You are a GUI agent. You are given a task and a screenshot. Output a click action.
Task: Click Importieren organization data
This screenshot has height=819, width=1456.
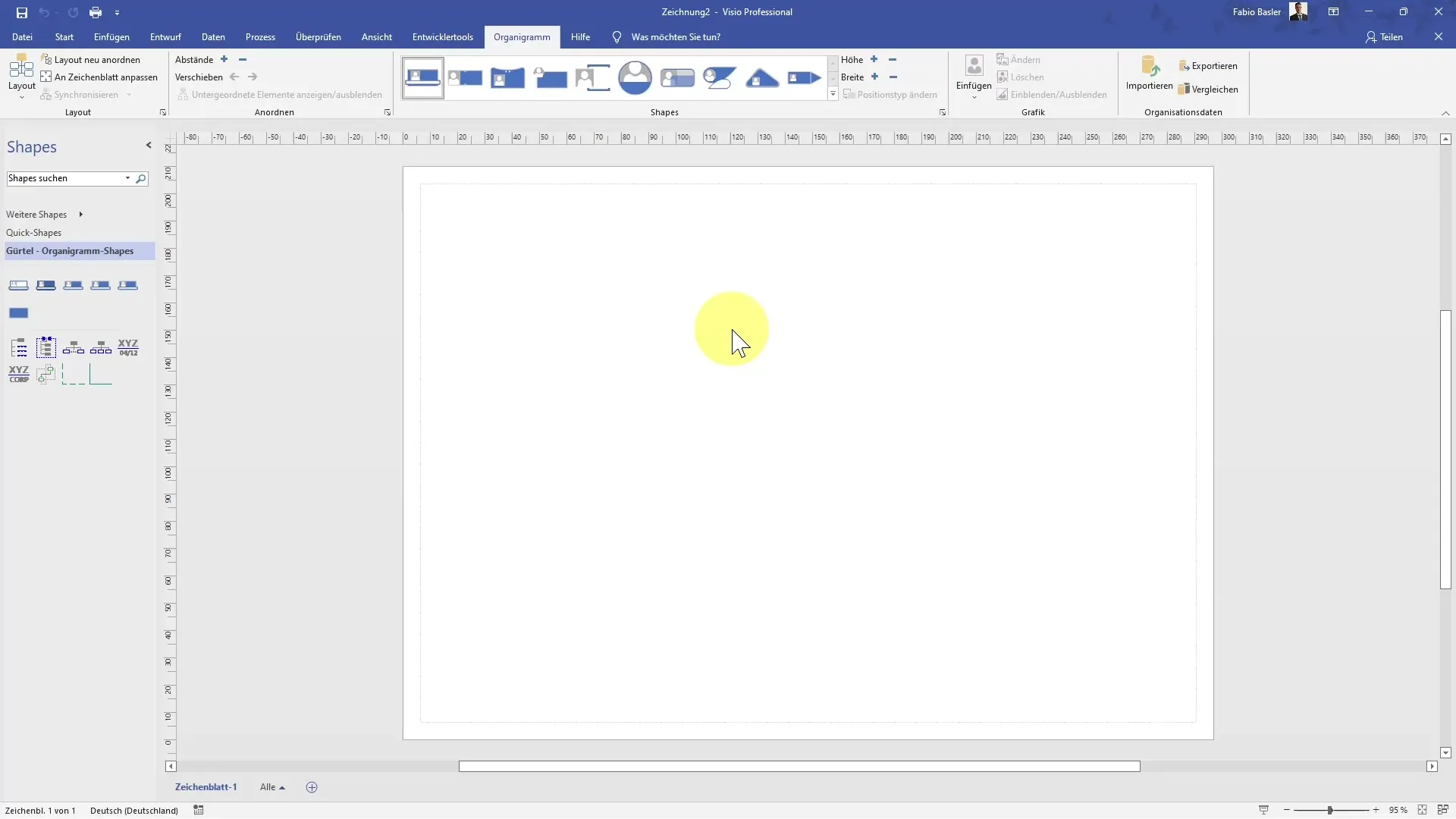tap(1149, 74)
